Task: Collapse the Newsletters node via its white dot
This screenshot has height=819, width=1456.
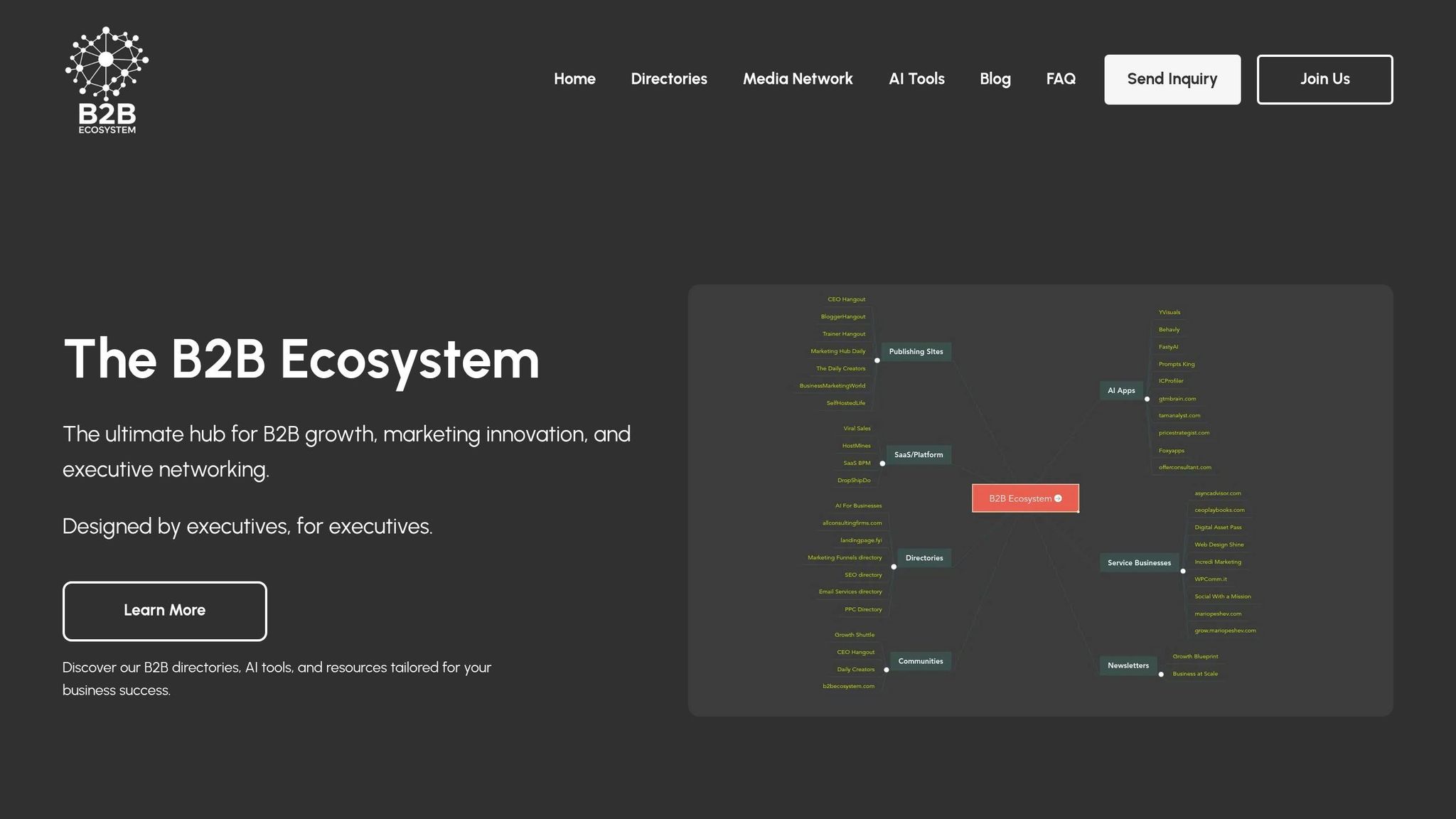Action: click(1161, 674)
